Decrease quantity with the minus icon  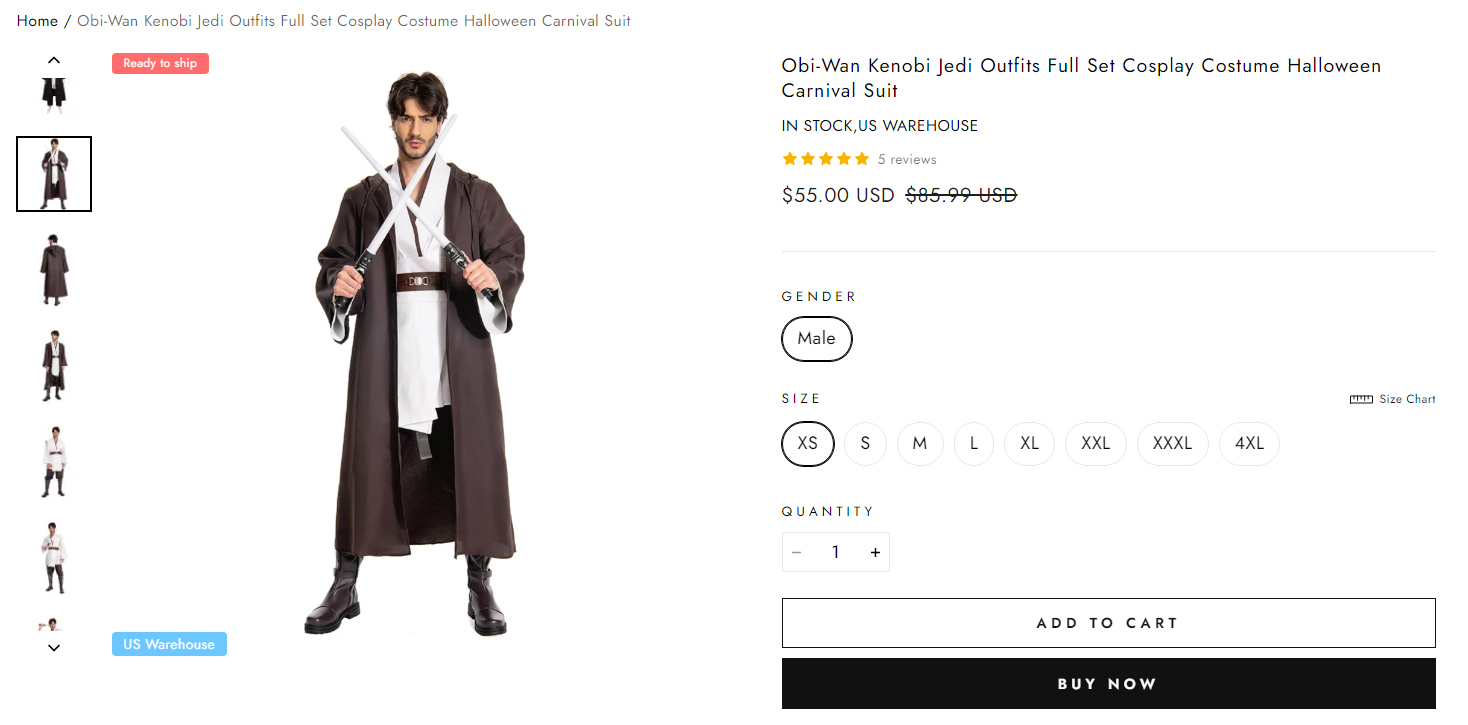pos(797,552)
